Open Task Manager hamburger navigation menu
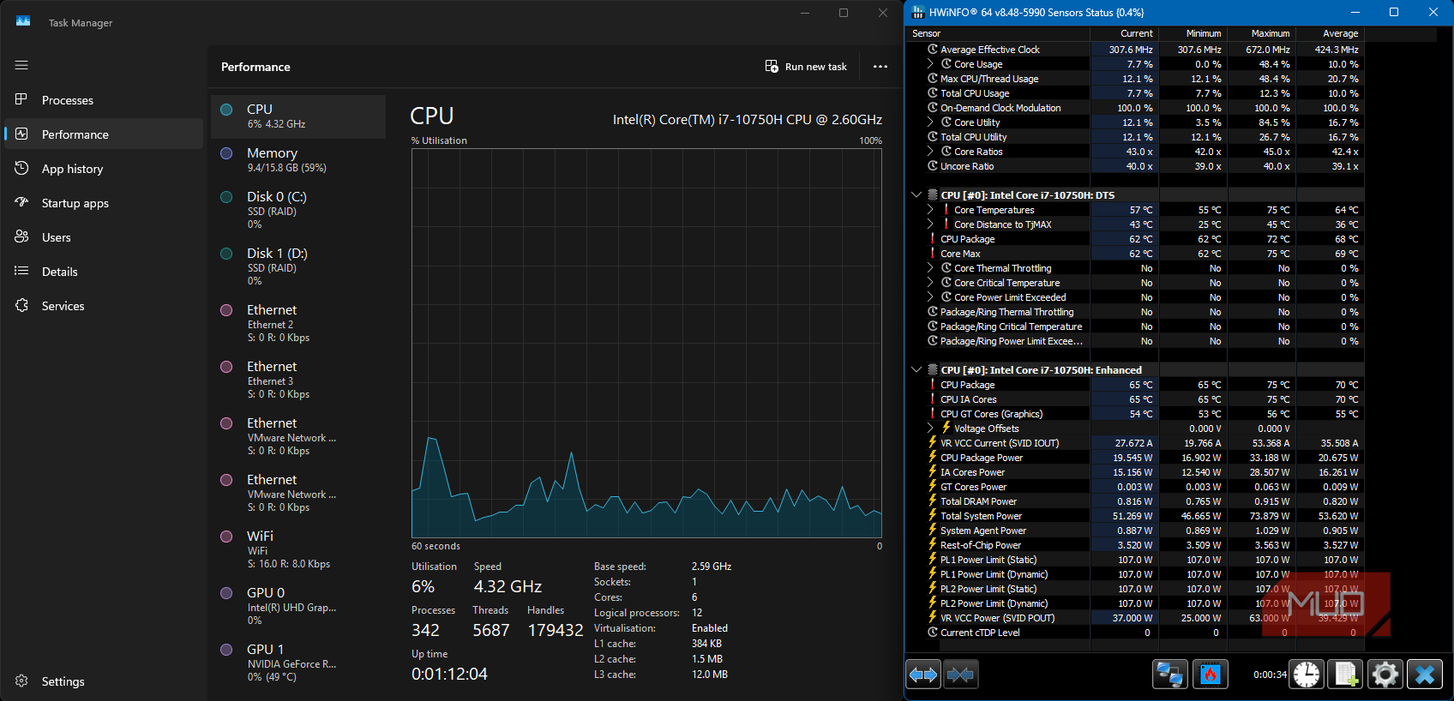The width and height of the screenshot is (1454, 701). coord(22,65)
